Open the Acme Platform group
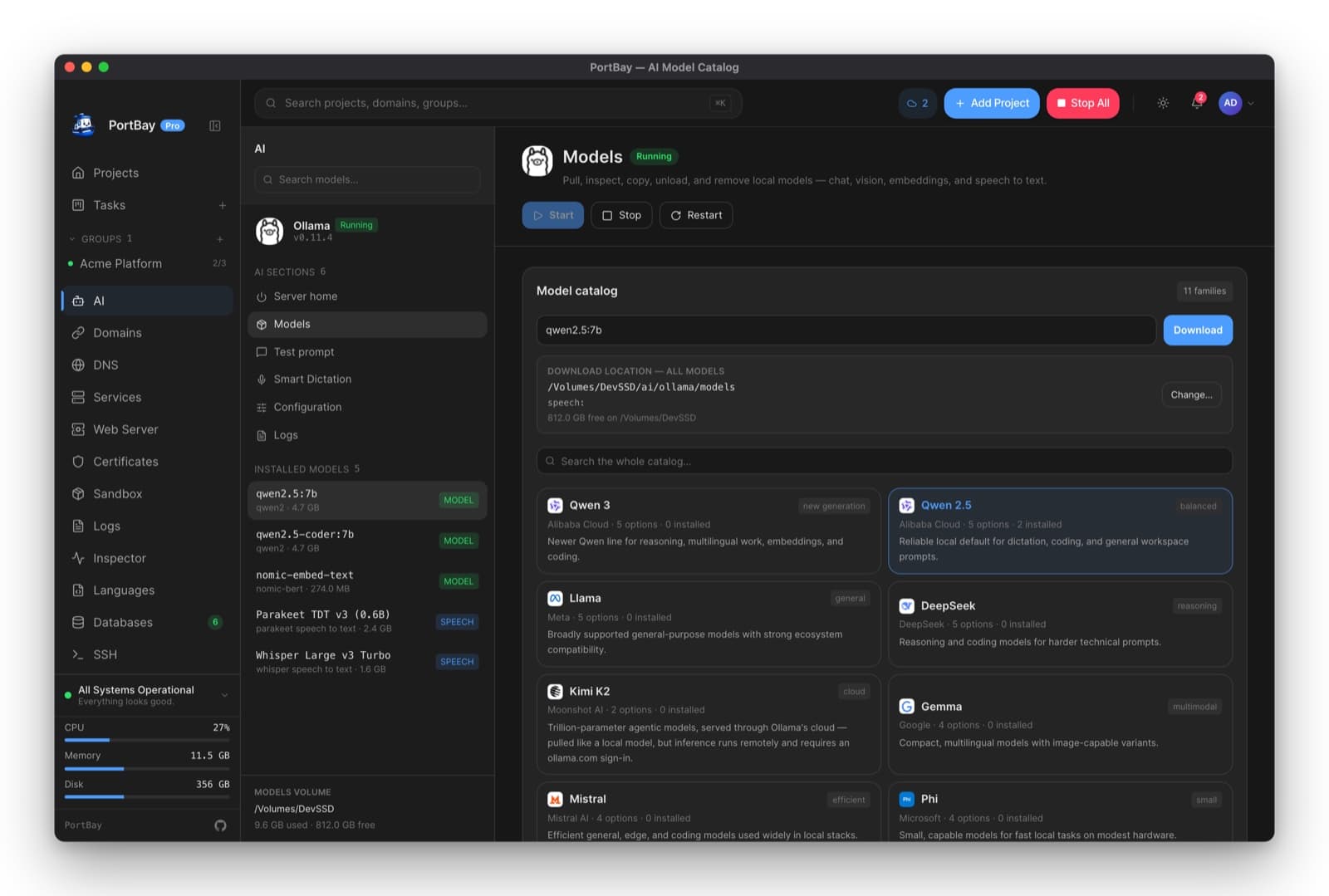This screenshot has height=896, width=1329. point(146,263)
